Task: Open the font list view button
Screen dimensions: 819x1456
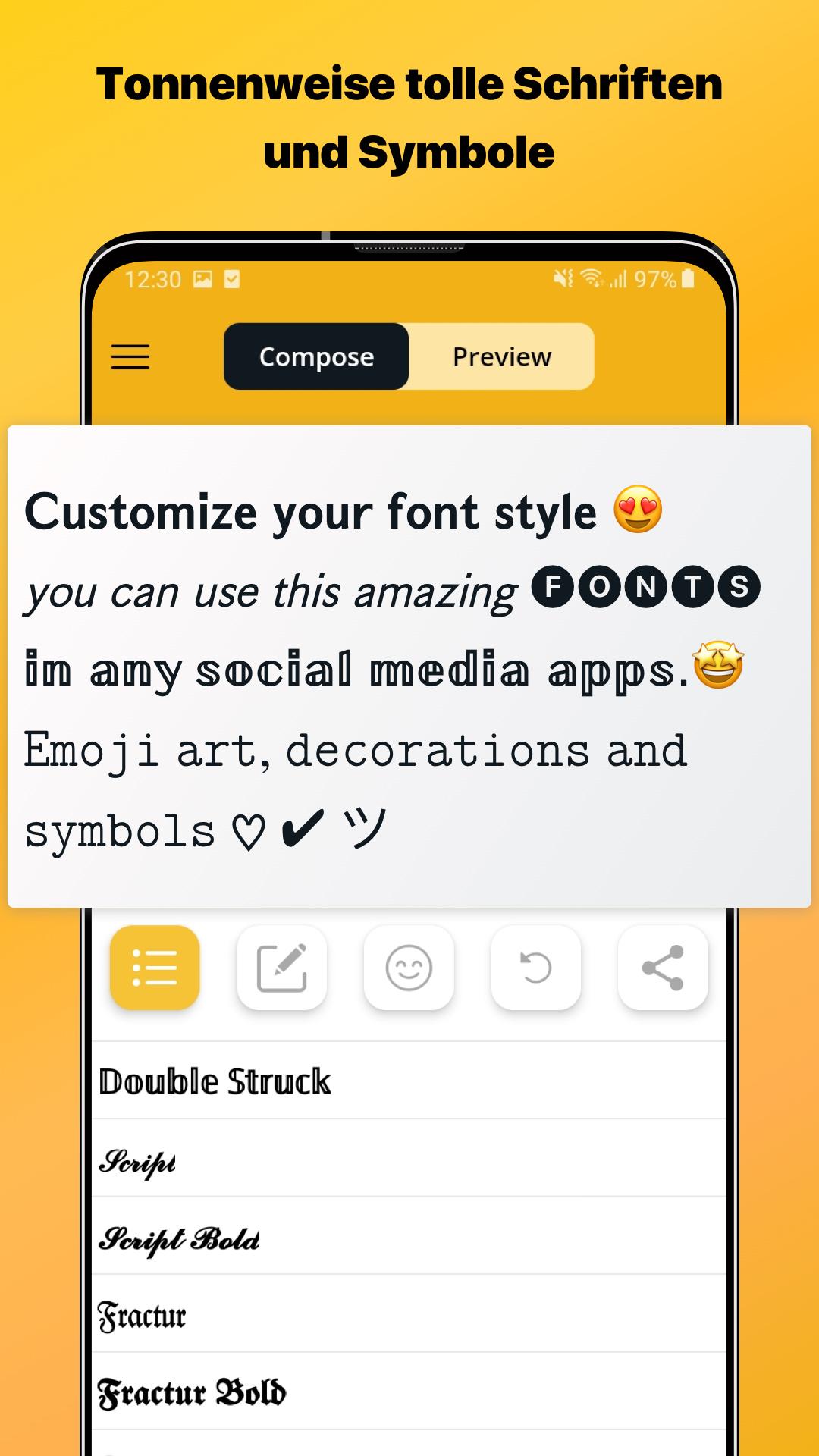Action: click(x=155, y=968)
